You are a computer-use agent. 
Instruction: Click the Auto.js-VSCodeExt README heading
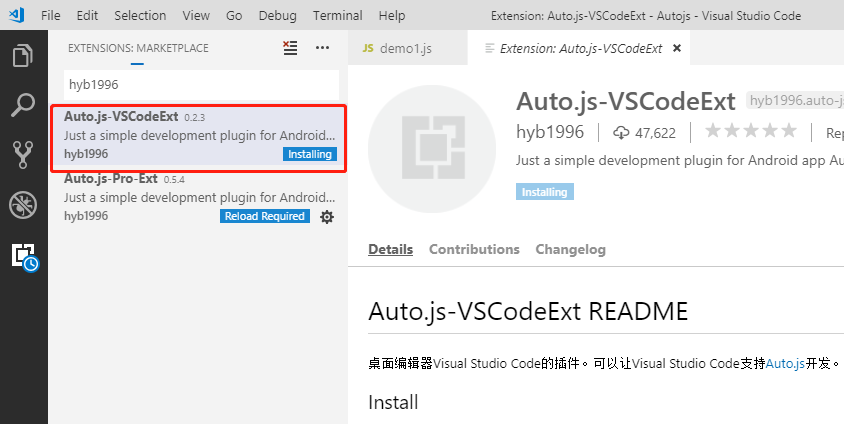point(528,311)
